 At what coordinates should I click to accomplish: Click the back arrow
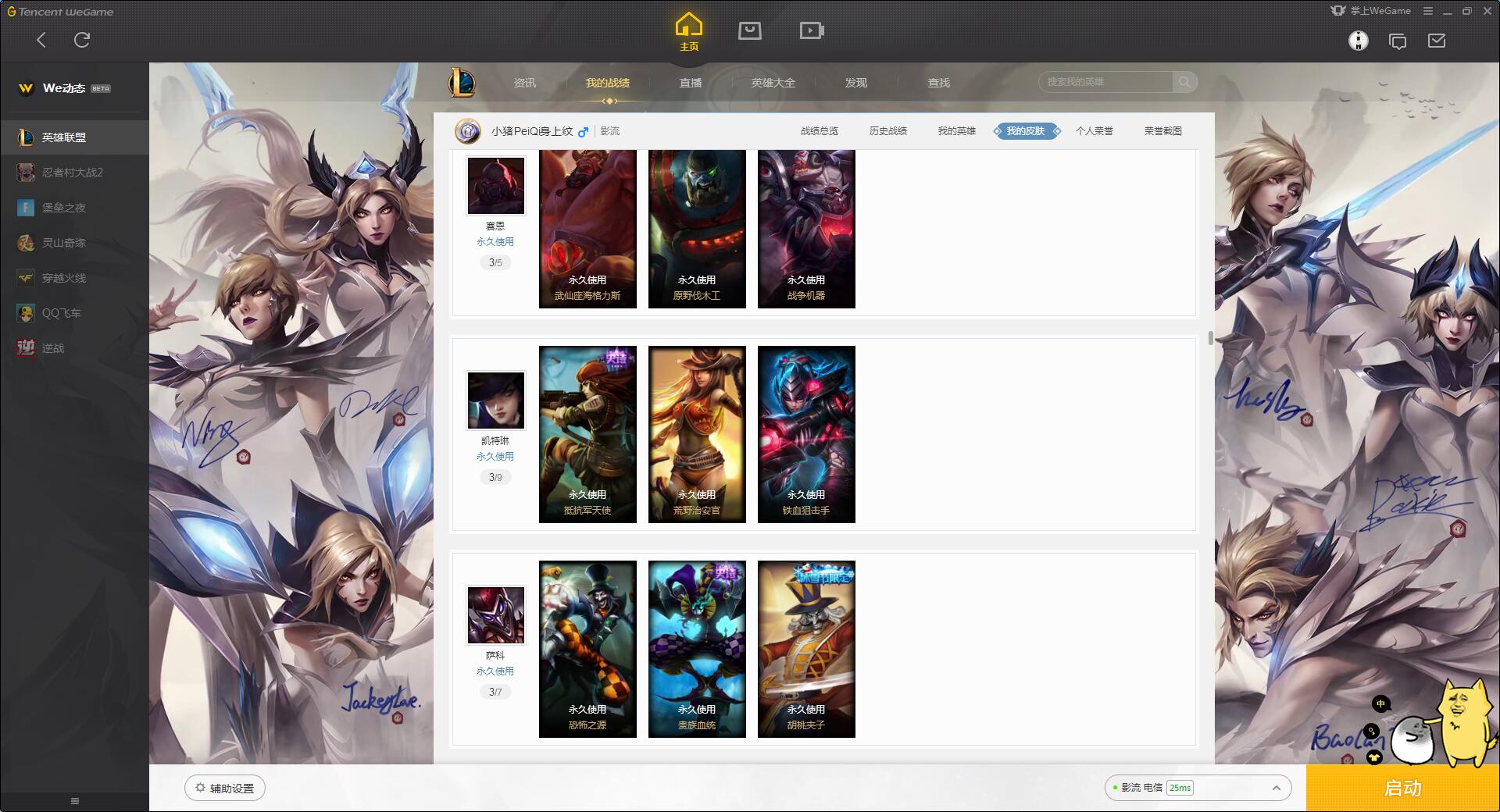pos(41,40)
